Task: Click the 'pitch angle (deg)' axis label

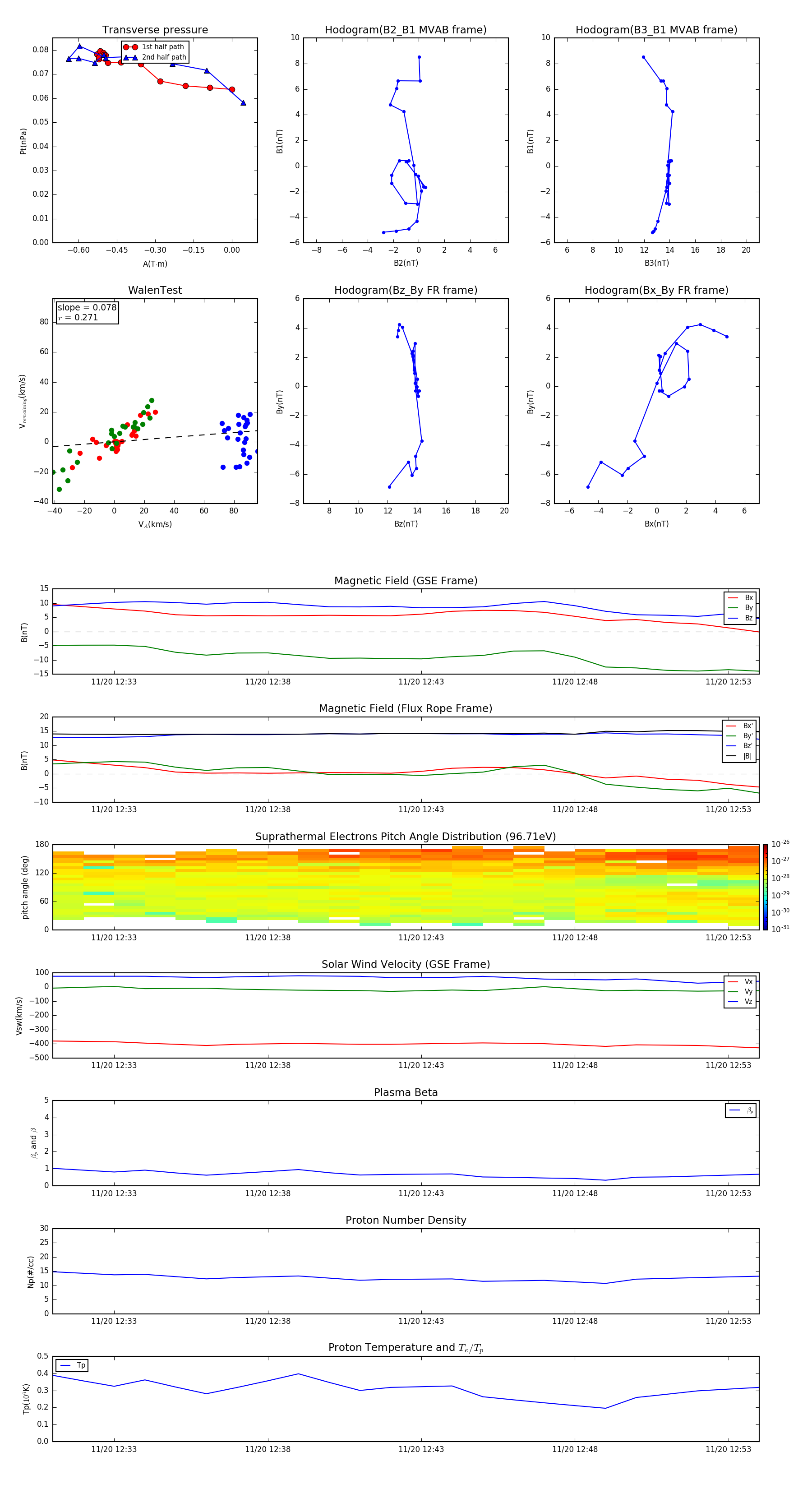Action: pyautogui.click(x=25, y=887)
